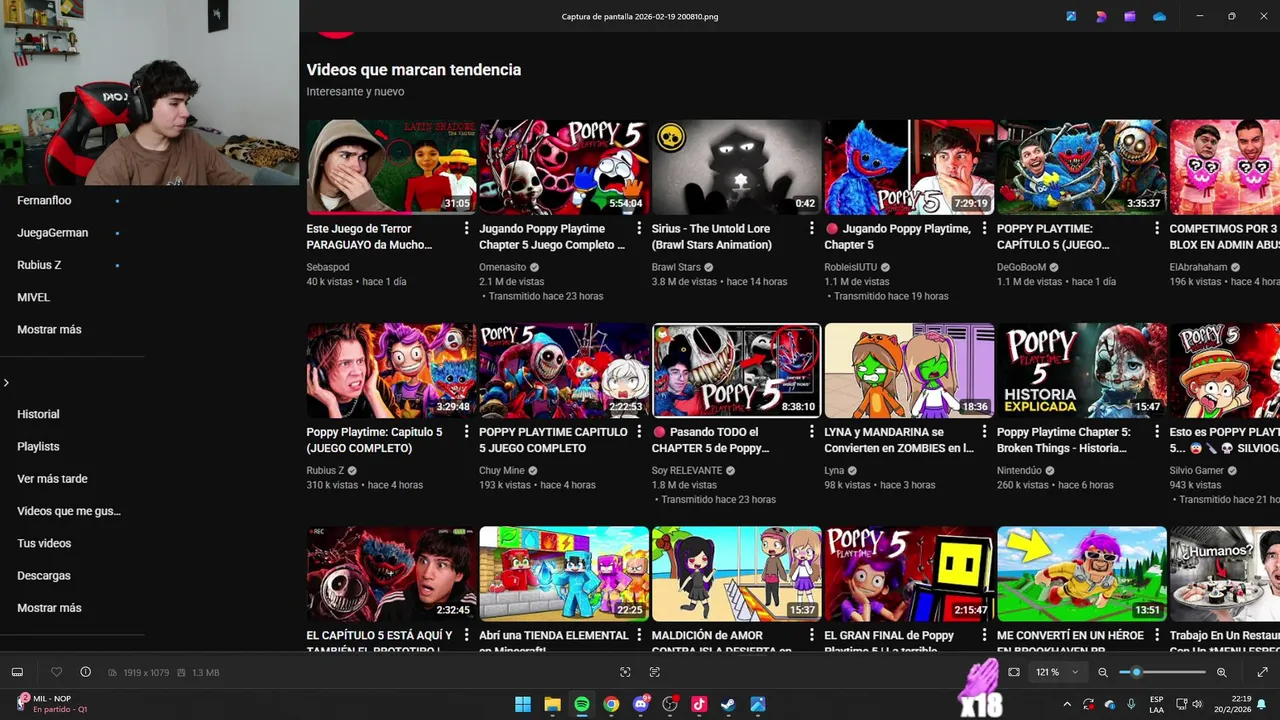This screenshot has height=720, width=1280.
Task: Open Historia Explicada Poppy 5 thumbnail
Action: tap(1081, 370)
